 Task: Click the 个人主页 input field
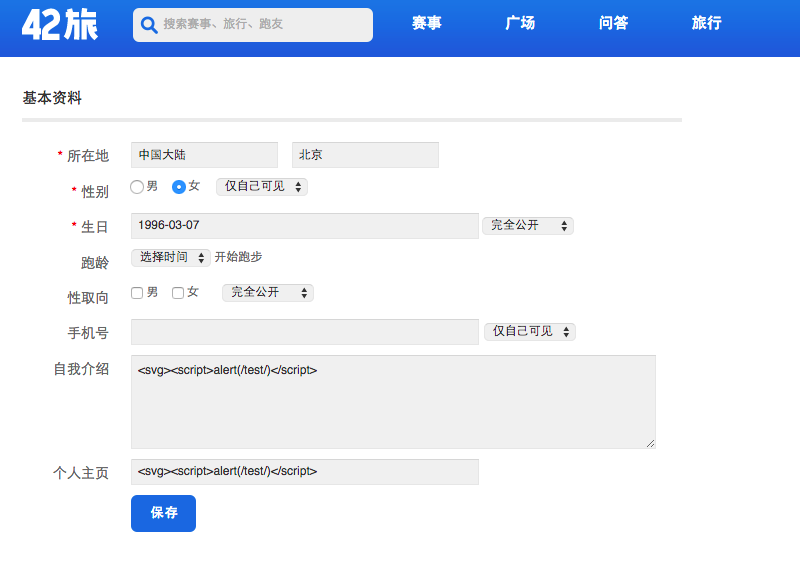pyautogui.click(x=305, y=472)
